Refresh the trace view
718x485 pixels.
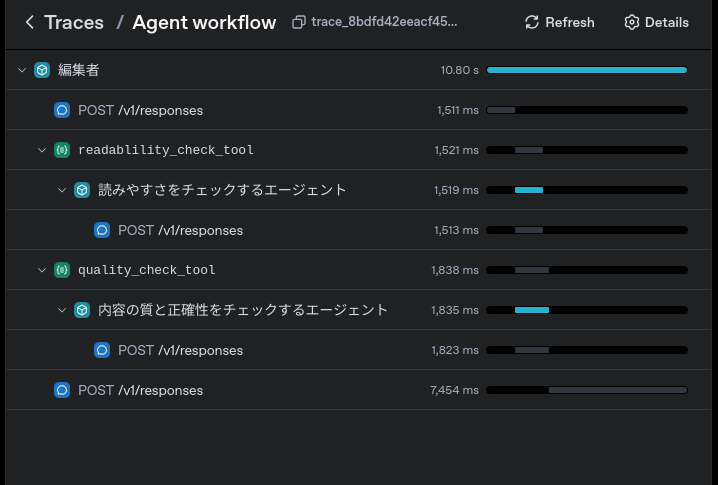coord(560,22)
